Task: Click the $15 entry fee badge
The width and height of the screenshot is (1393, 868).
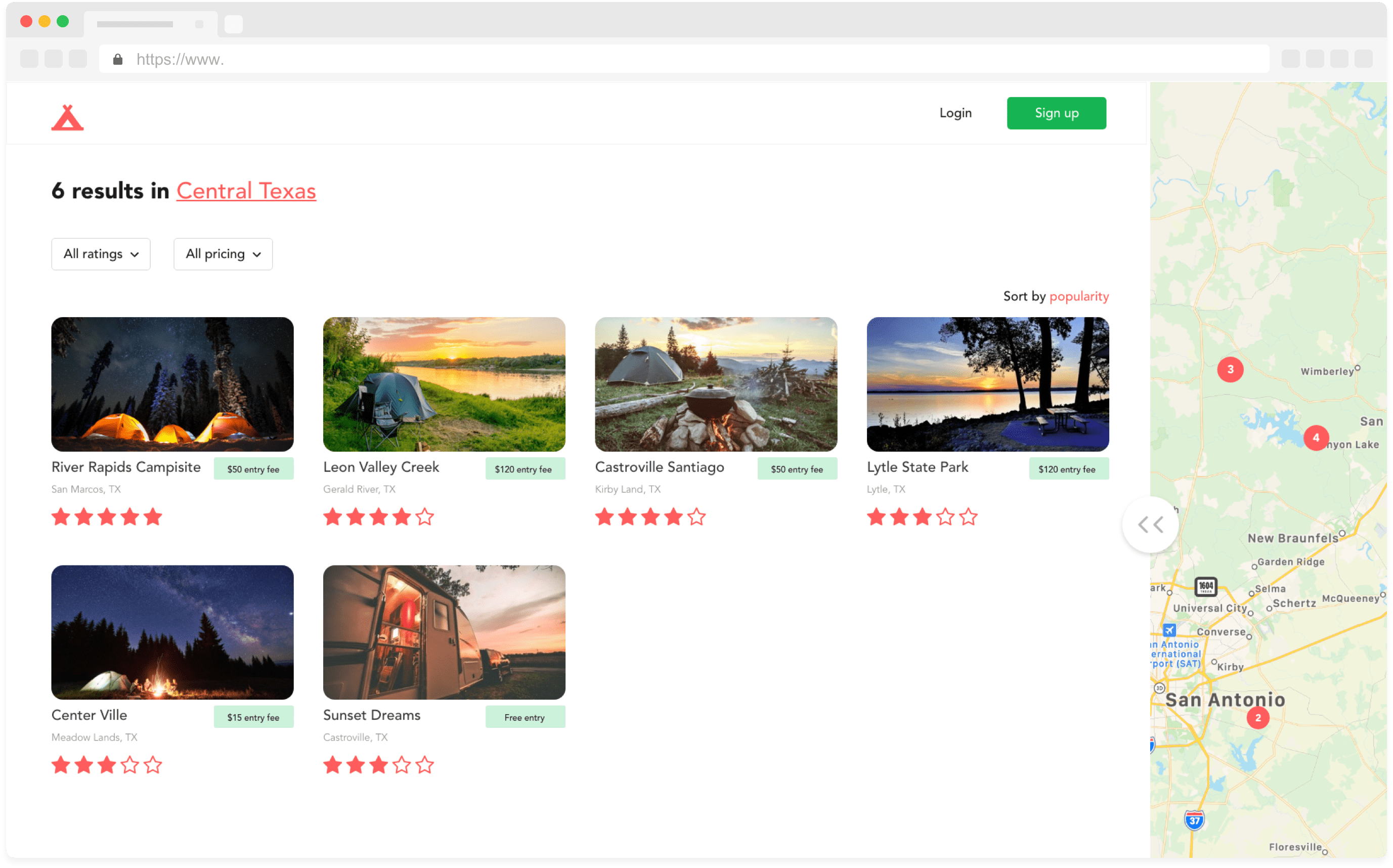Action: 254,717
